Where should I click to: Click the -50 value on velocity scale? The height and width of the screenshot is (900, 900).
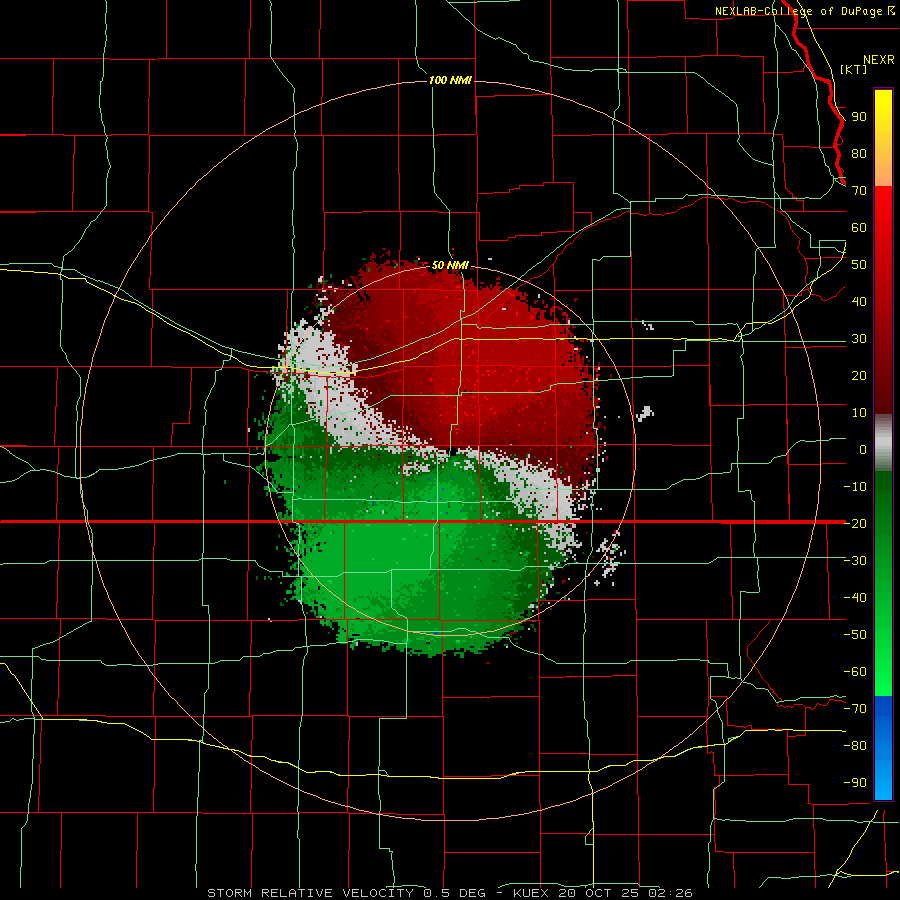click(855, 634)
